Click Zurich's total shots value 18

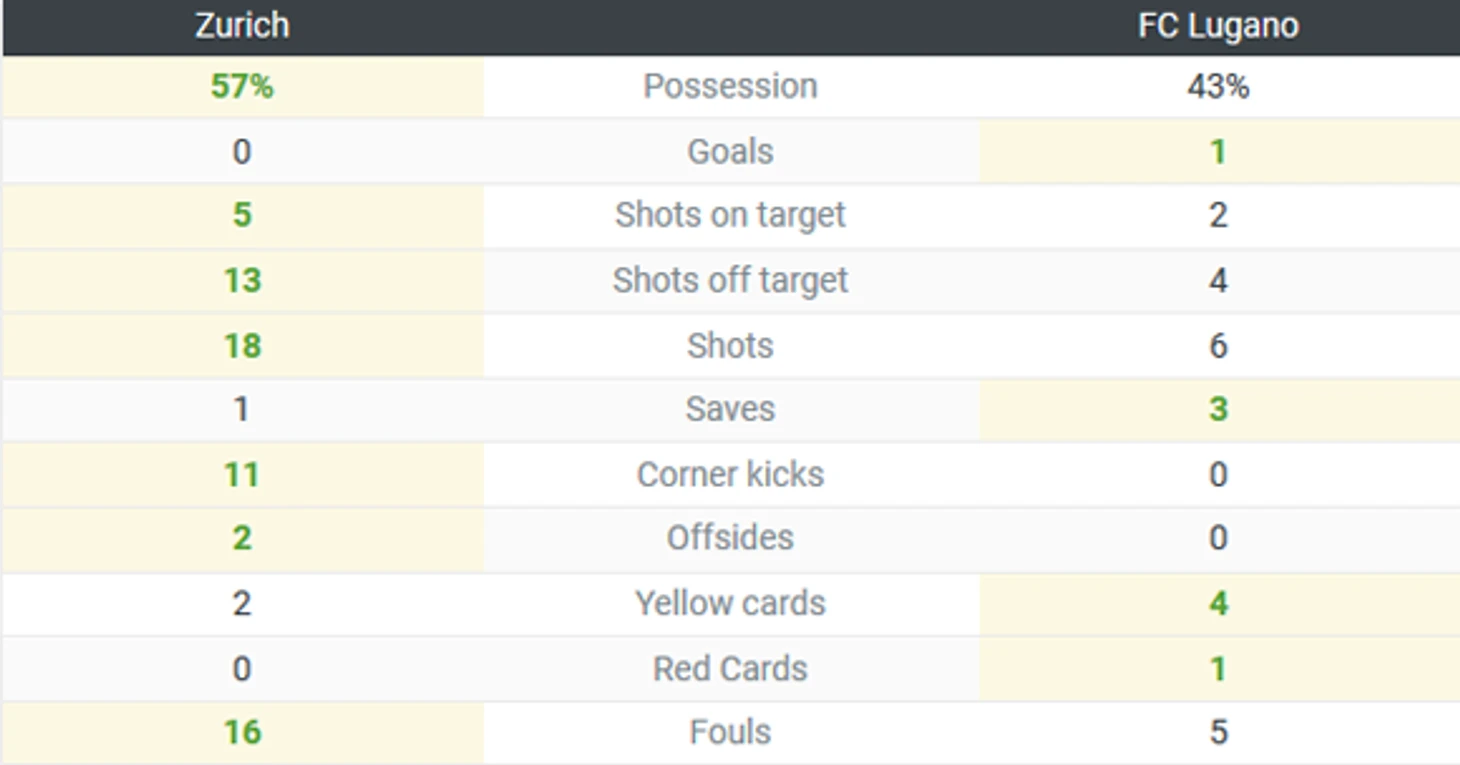coord(242,346)
